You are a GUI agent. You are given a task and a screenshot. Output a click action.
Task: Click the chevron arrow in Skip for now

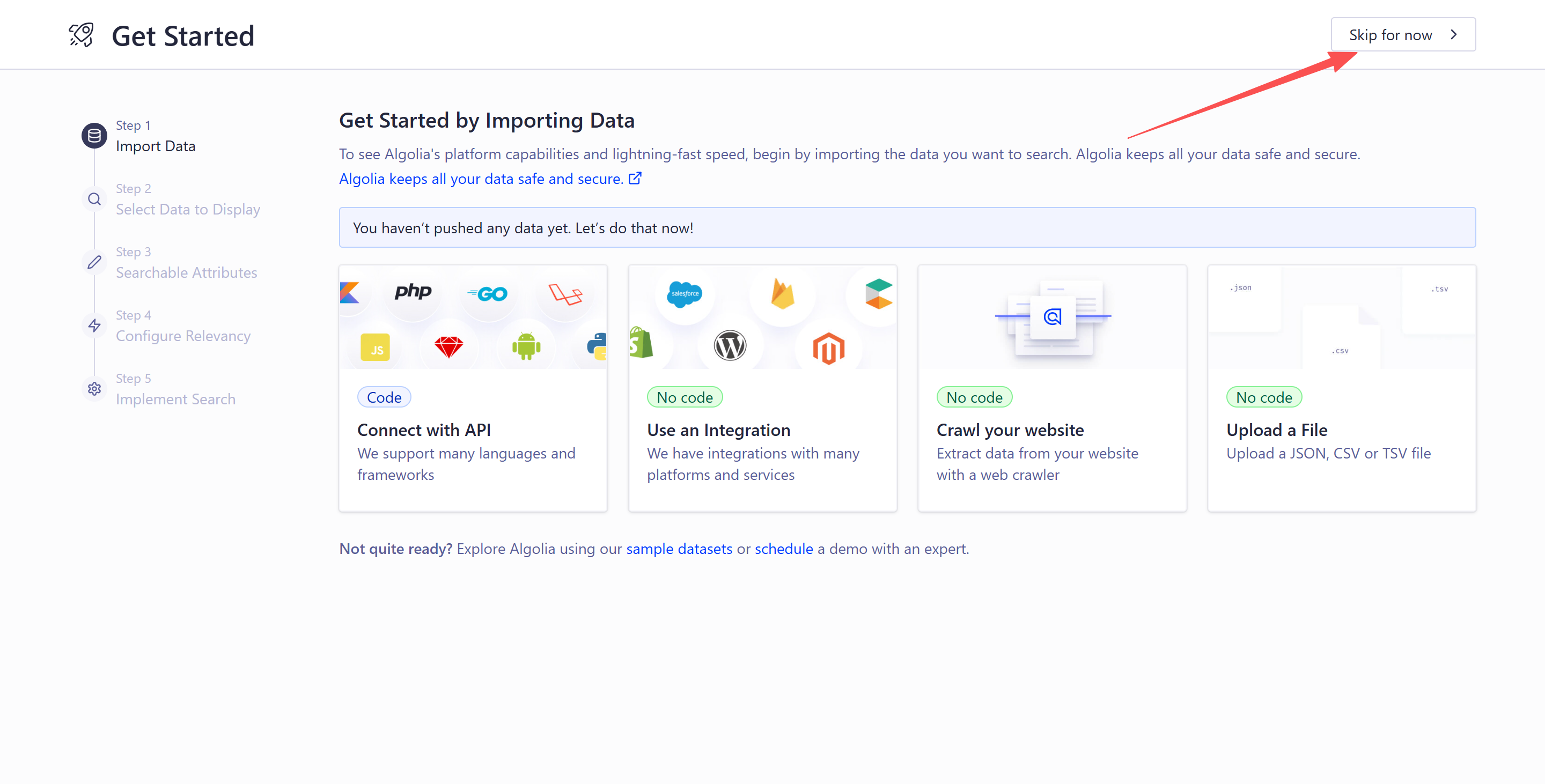[1453, 35]
